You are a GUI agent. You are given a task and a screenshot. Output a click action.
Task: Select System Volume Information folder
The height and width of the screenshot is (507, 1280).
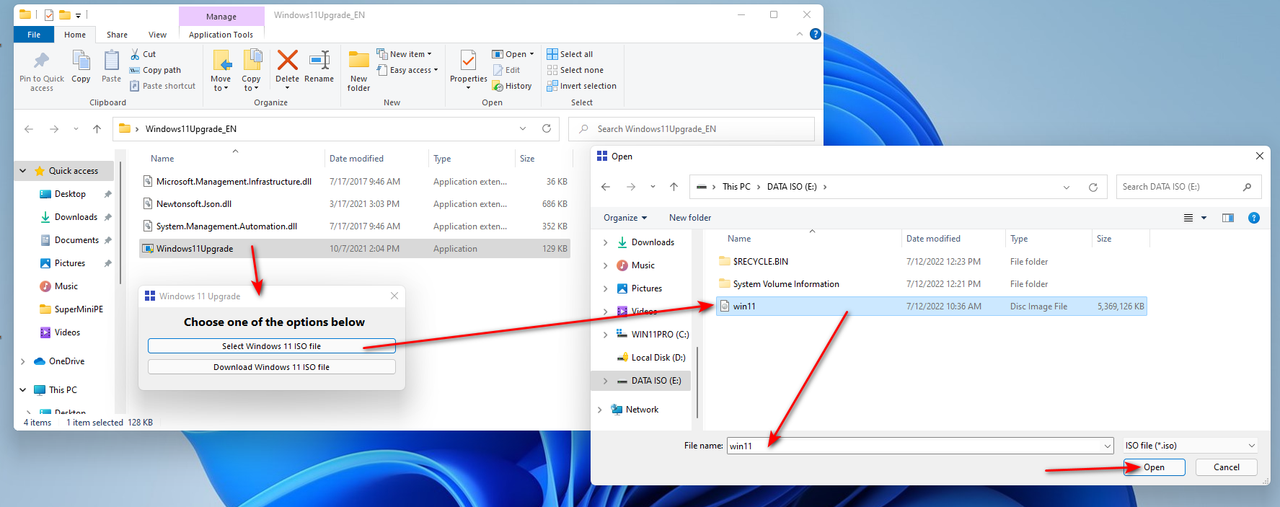tap(932, 284)
